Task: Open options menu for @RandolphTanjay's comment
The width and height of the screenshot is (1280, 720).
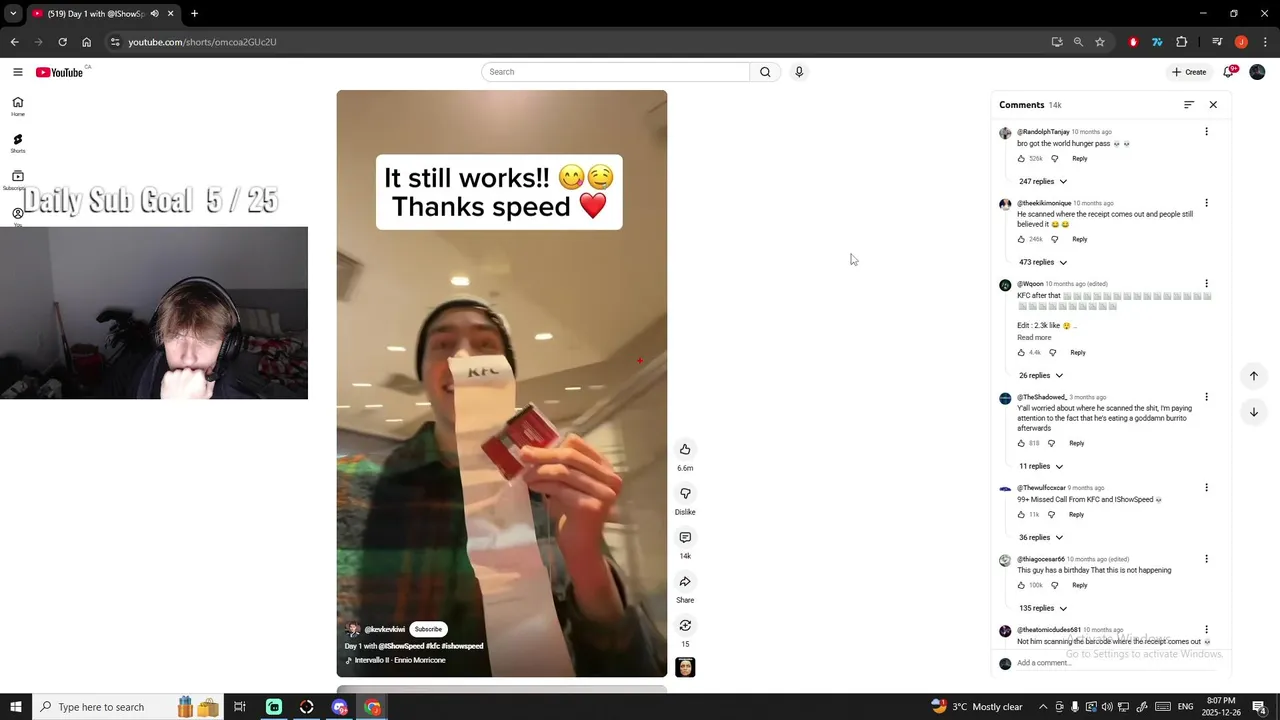Action: click(x=1206, y=132)
